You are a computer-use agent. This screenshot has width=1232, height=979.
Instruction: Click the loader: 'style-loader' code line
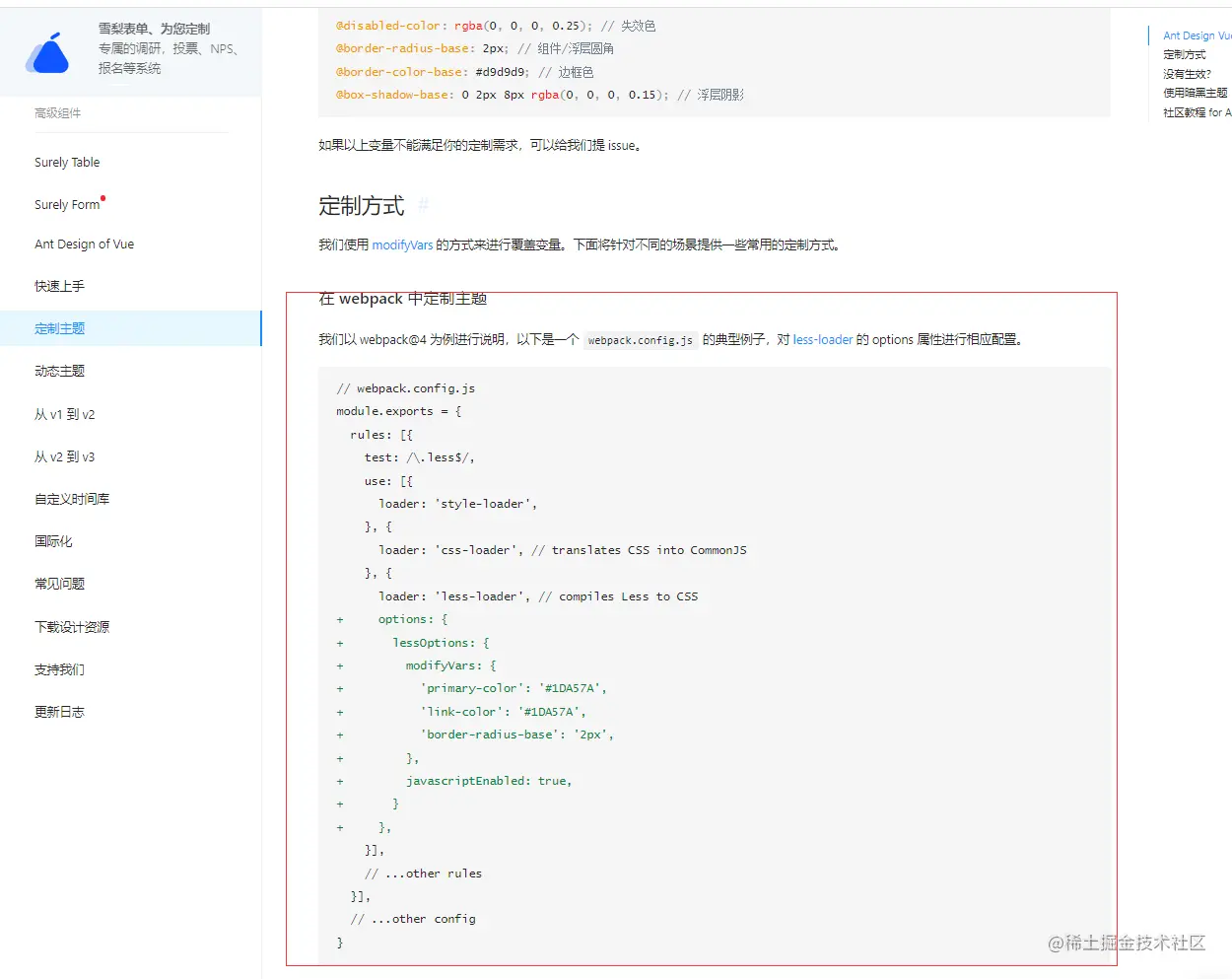coord(457,504)
